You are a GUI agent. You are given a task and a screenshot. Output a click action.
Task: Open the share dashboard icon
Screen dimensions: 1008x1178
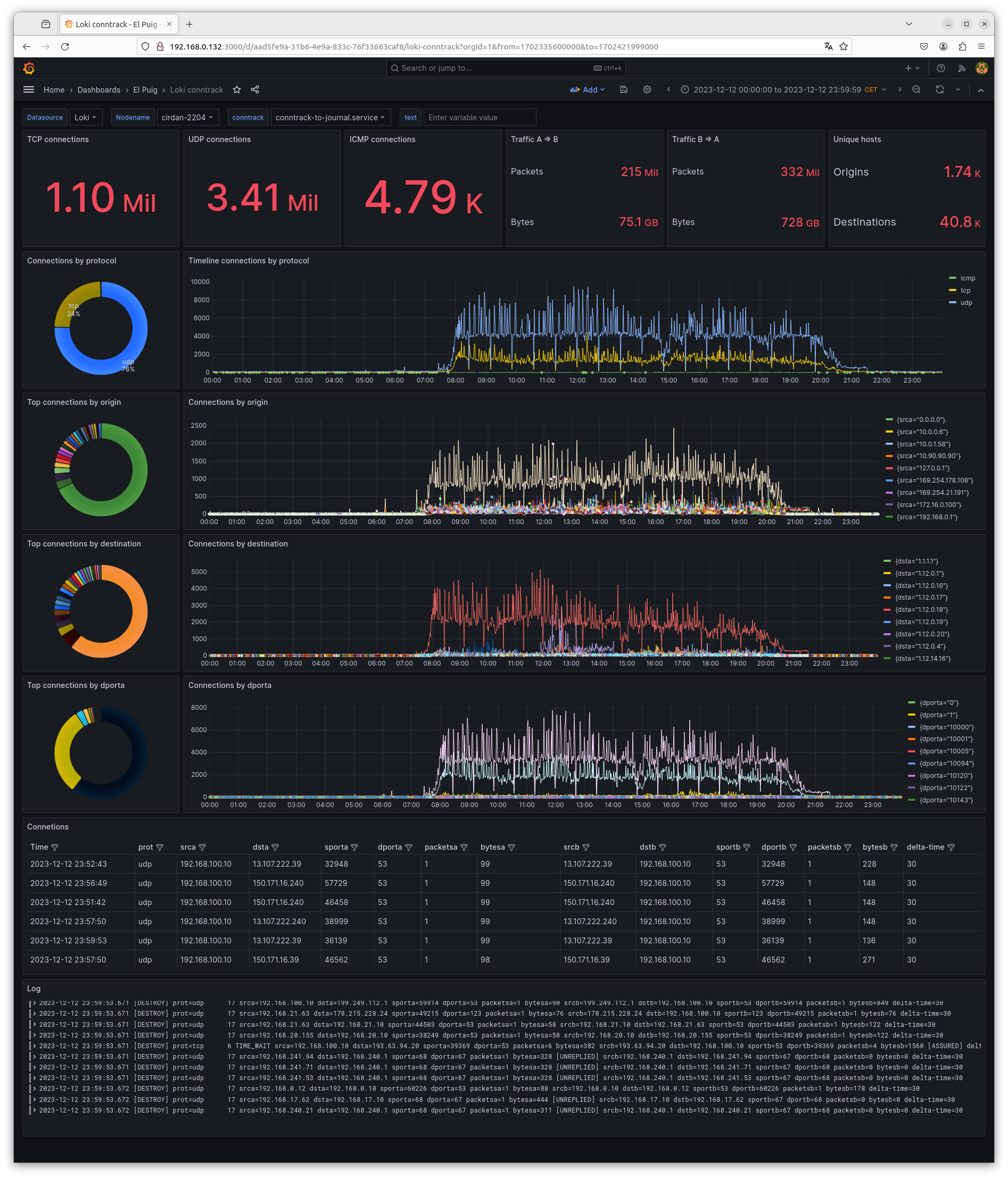coord(255,89)
